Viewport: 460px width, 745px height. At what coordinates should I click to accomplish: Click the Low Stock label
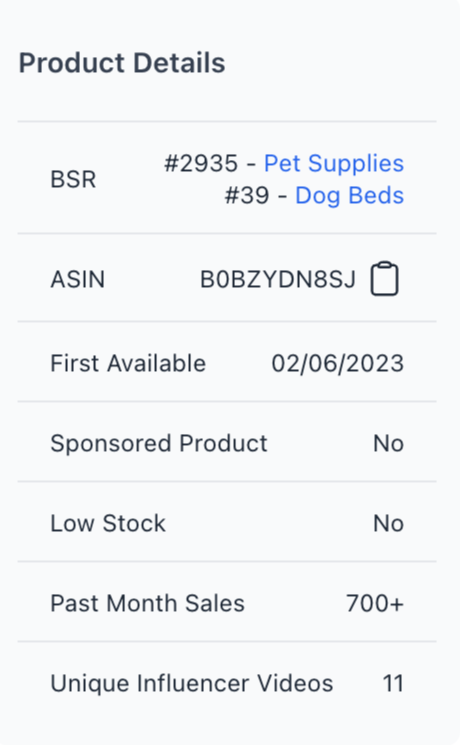(x=108, y=524)
